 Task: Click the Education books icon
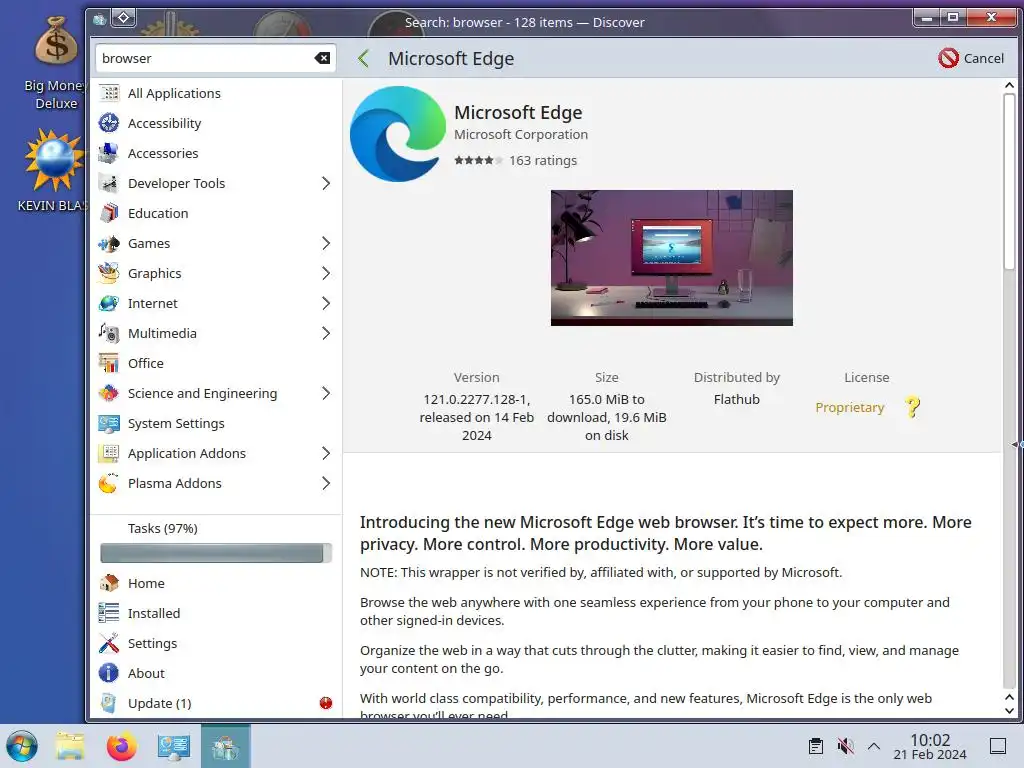point(109,214)
